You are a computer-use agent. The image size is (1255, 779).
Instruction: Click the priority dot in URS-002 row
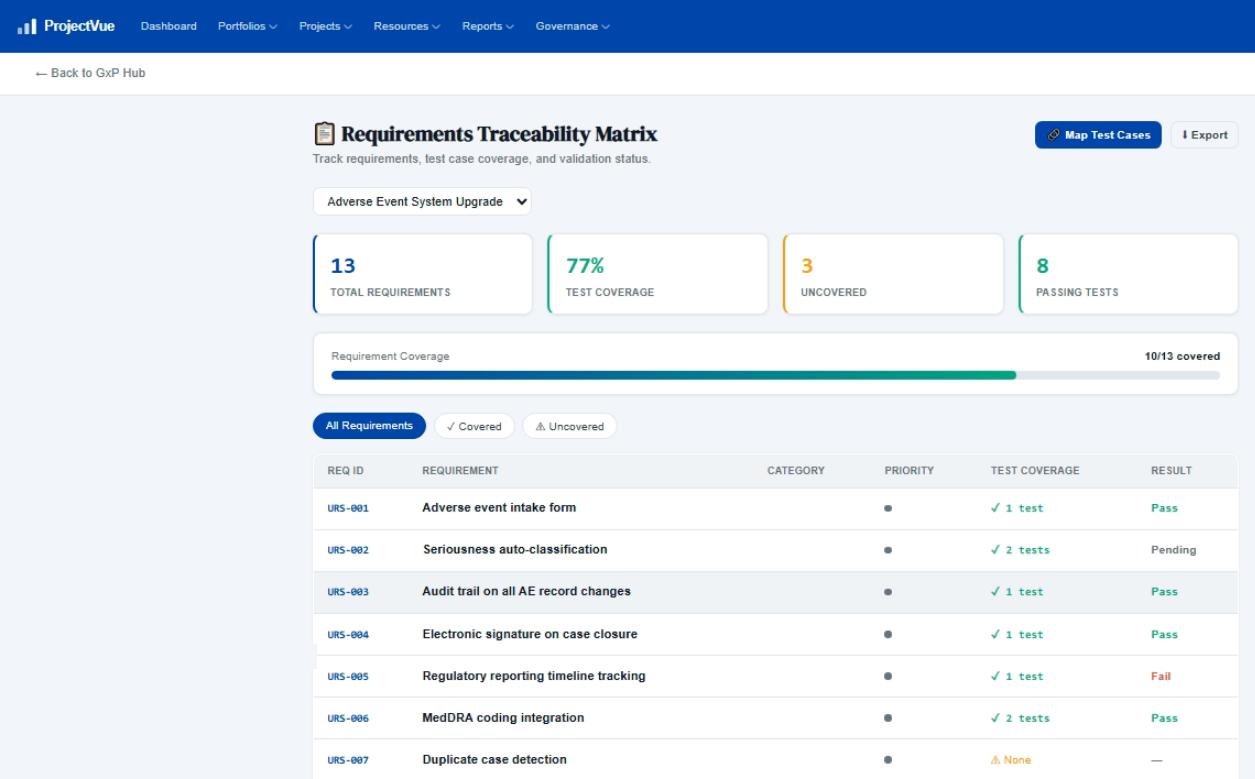(888, 550)
